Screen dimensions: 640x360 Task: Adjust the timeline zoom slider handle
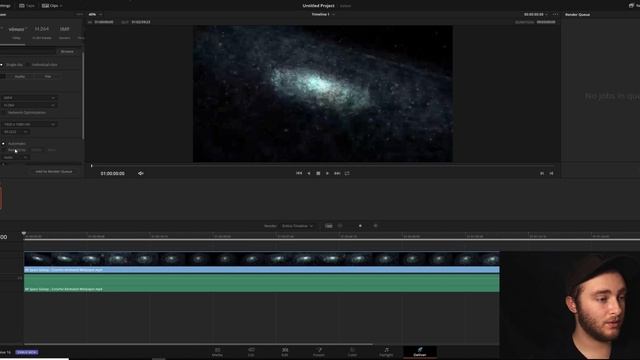(x=360, y=226)
